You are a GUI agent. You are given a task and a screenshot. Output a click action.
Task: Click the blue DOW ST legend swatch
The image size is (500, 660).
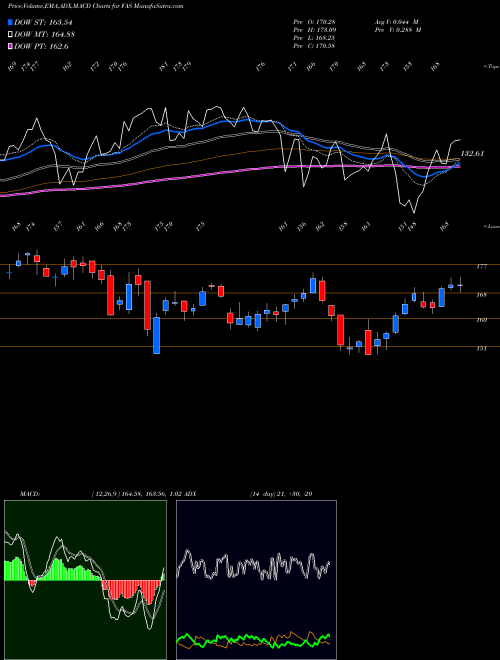point(10,22)
